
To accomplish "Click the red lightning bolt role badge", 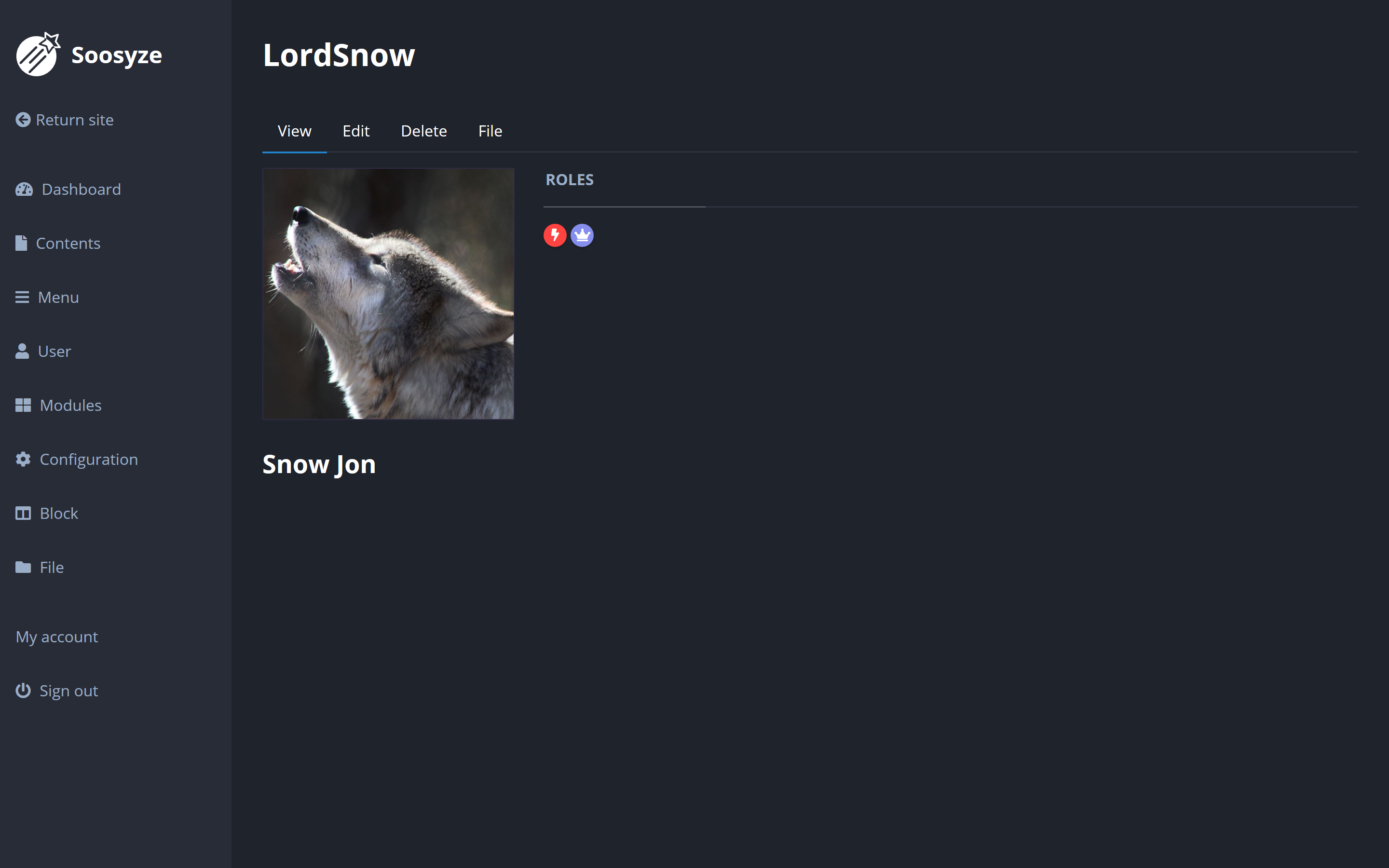I will (x=555, y=235).
